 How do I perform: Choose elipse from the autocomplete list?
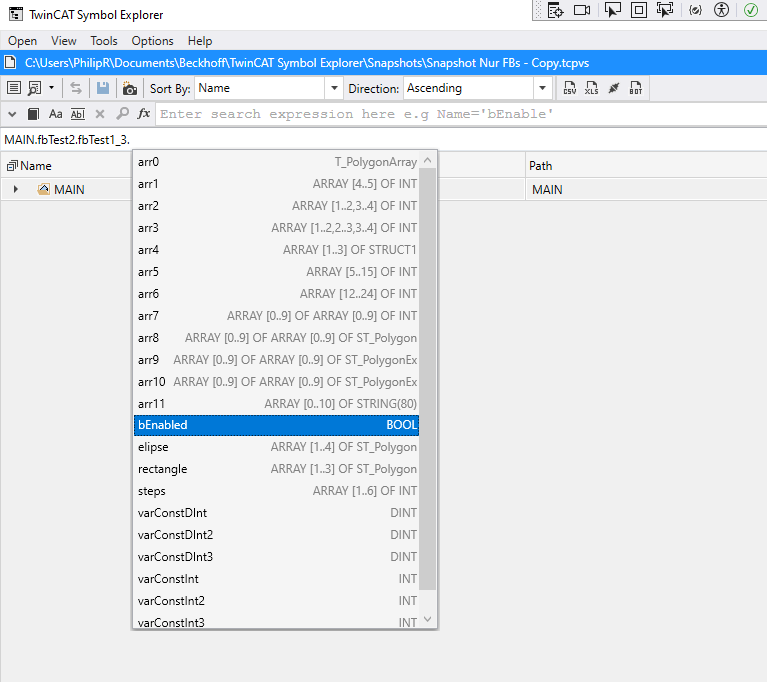[x=277, y=447]
